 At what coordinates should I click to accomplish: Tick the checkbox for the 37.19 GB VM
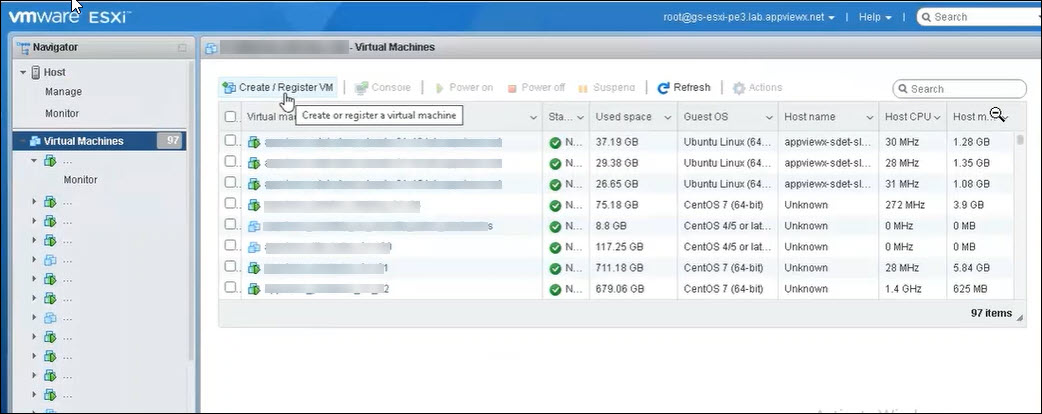[x=230, y=140]
